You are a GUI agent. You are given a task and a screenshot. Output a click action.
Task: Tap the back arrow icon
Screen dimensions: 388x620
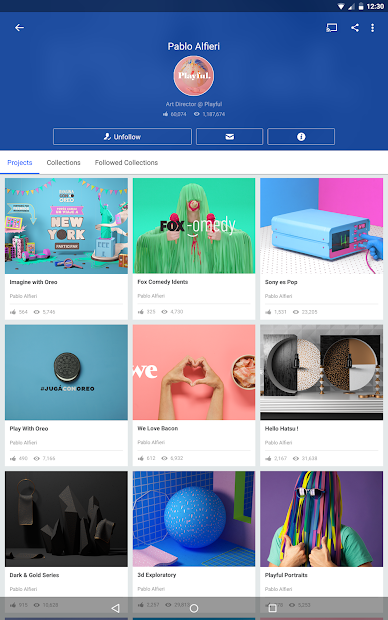19,28
